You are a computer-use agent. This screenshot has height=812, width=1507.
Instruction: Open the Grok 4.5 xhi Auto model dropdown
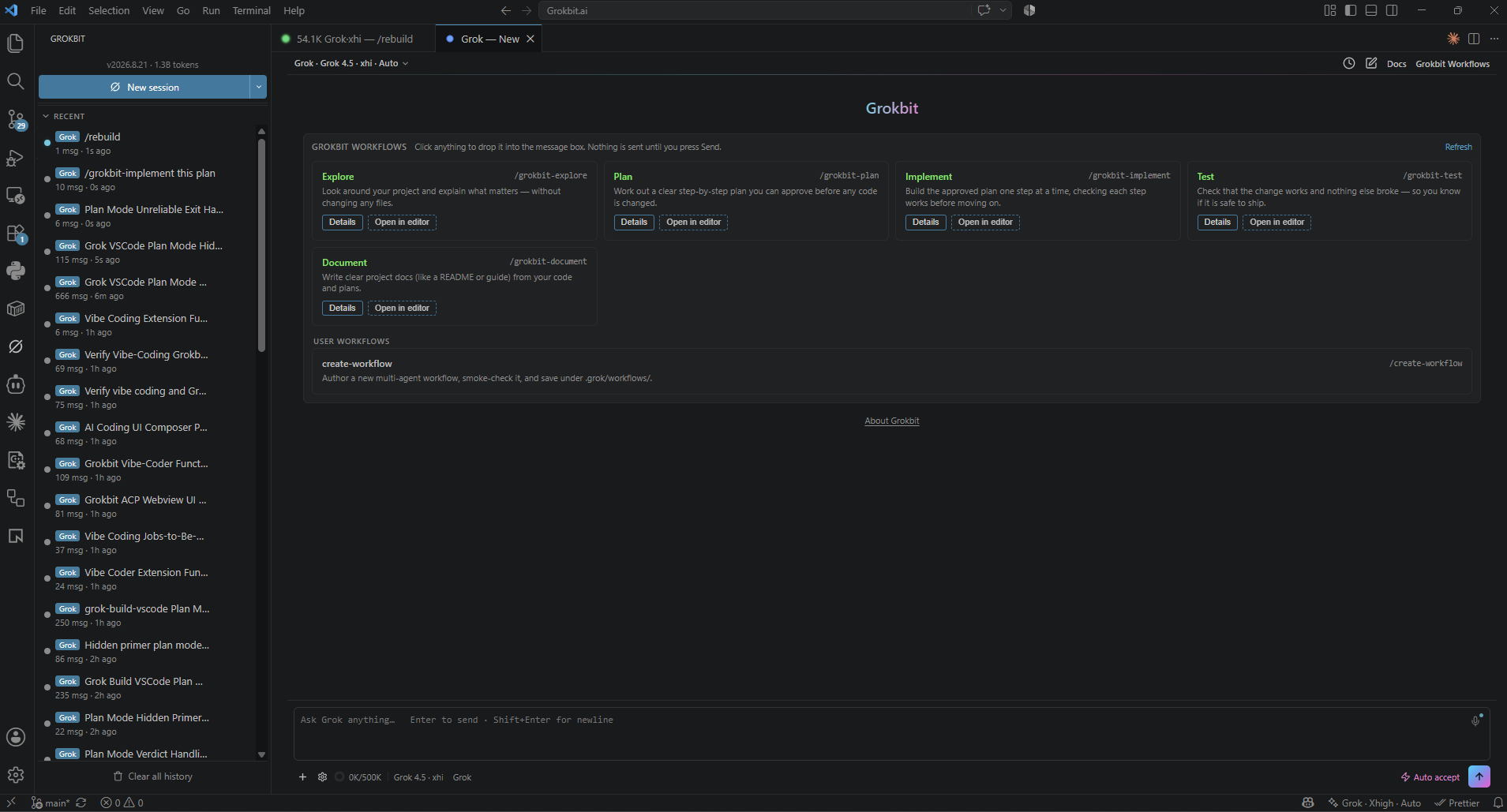point(351,63)
